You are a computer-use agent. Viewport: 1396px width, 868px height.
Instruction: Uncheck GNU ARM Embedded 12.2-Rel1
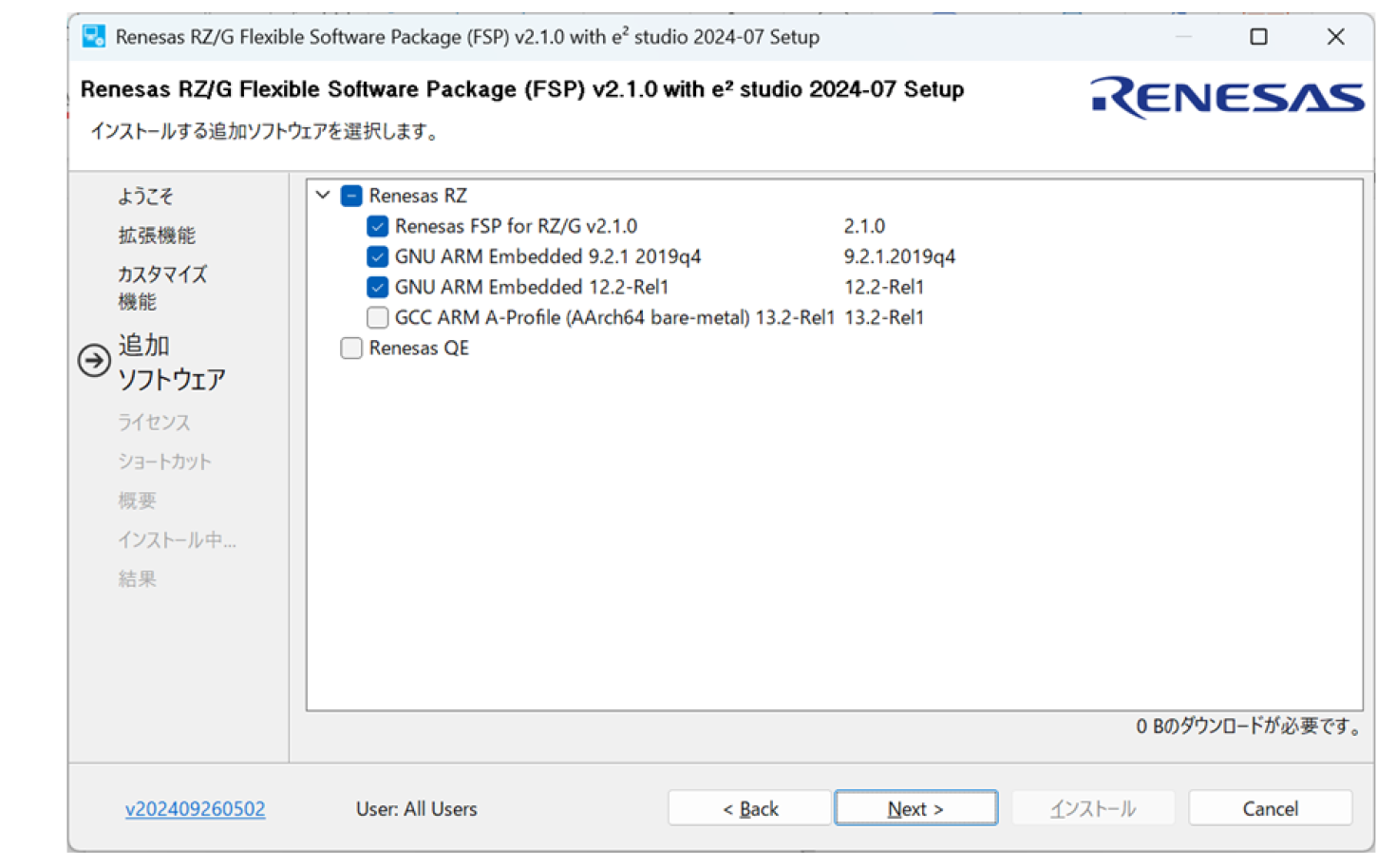pyautogui.click(x=377, y=287)
